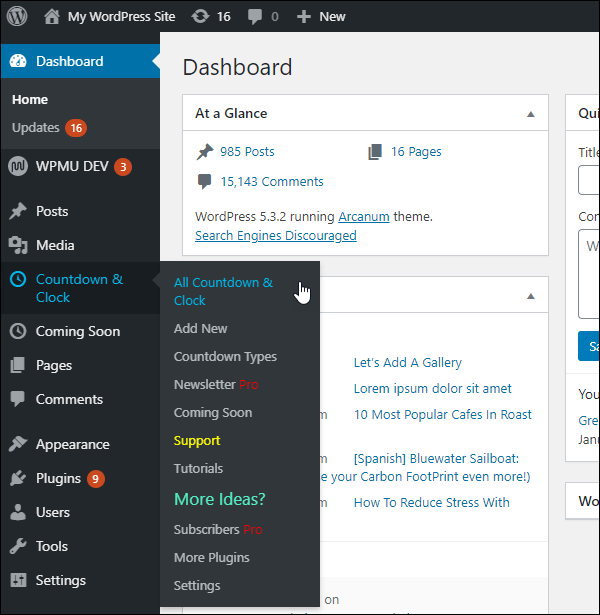600x615 pixels.
Task: Open the yellow Support submenu item
Action: pyautogui.click(x=197, y=440)
